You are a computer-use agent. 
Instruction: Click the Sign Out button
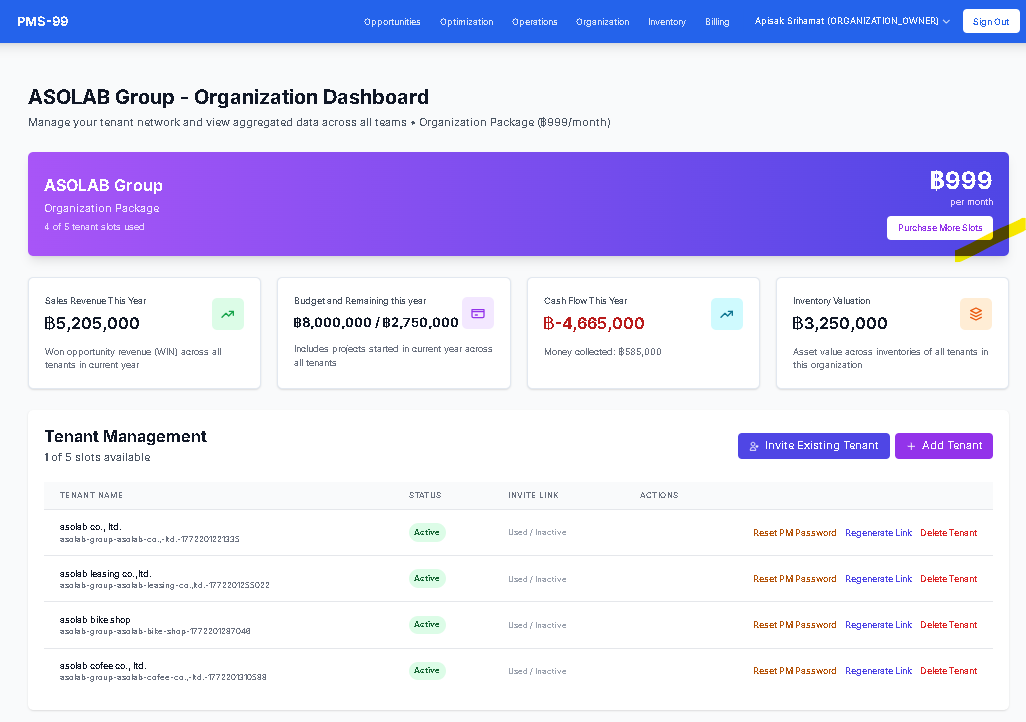click(x=990, y=20)
